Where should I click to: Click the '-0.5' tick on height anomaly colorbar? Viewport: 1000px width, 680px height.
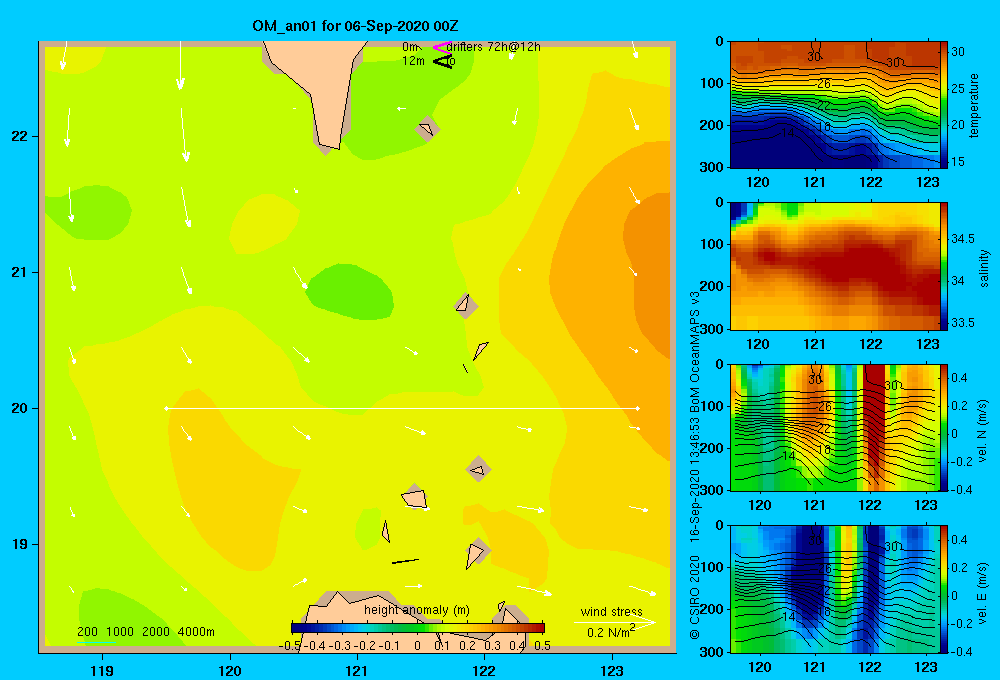point(290,646)
